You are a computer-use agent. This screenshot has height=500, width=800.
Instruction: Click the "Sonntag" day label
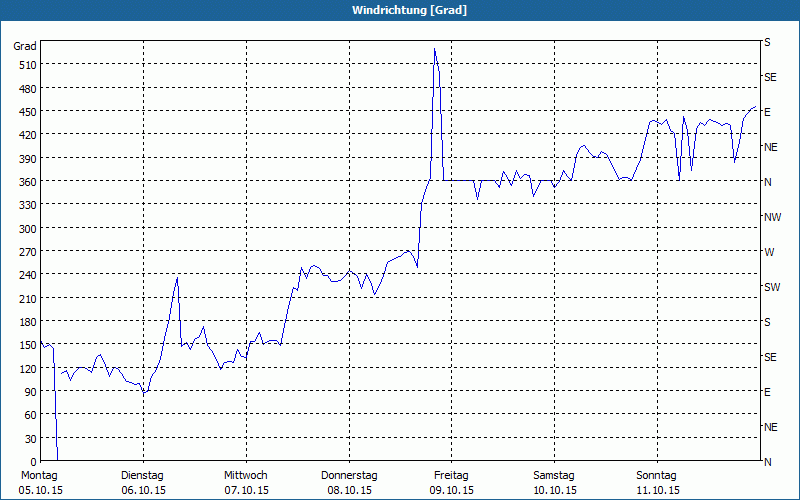(657, 476)
